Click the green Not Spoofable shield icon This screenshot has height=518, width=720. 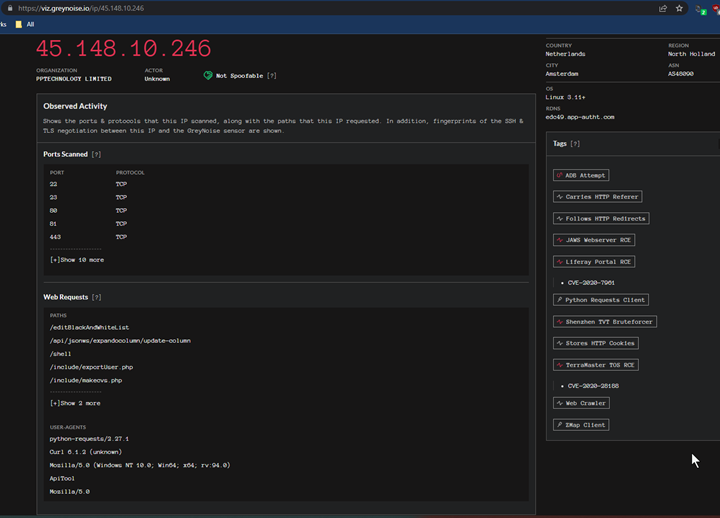[x=208, y=75]
